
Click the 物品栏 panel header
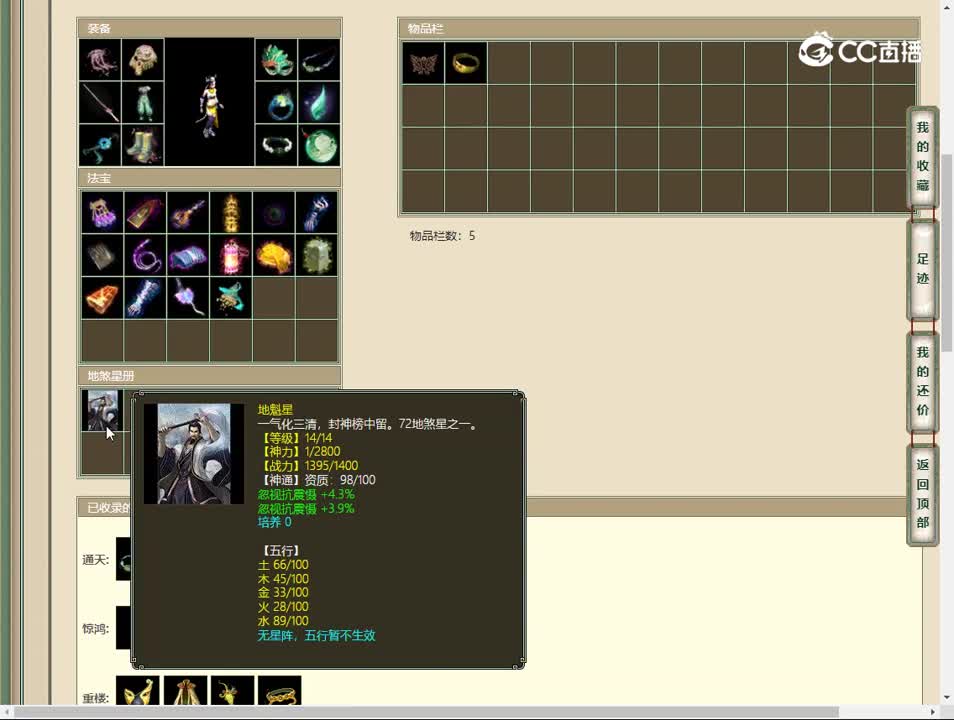click(x=658, y=29)
